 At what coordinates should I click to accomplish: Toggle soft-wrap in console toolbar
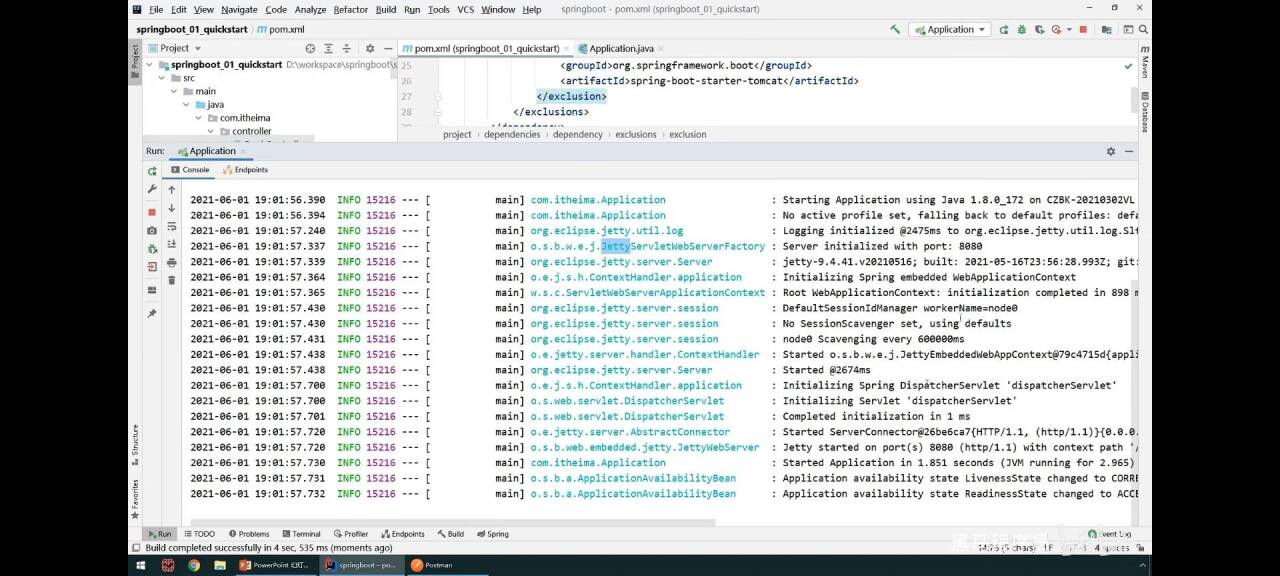pyautogui.click(x=171, y=226)
